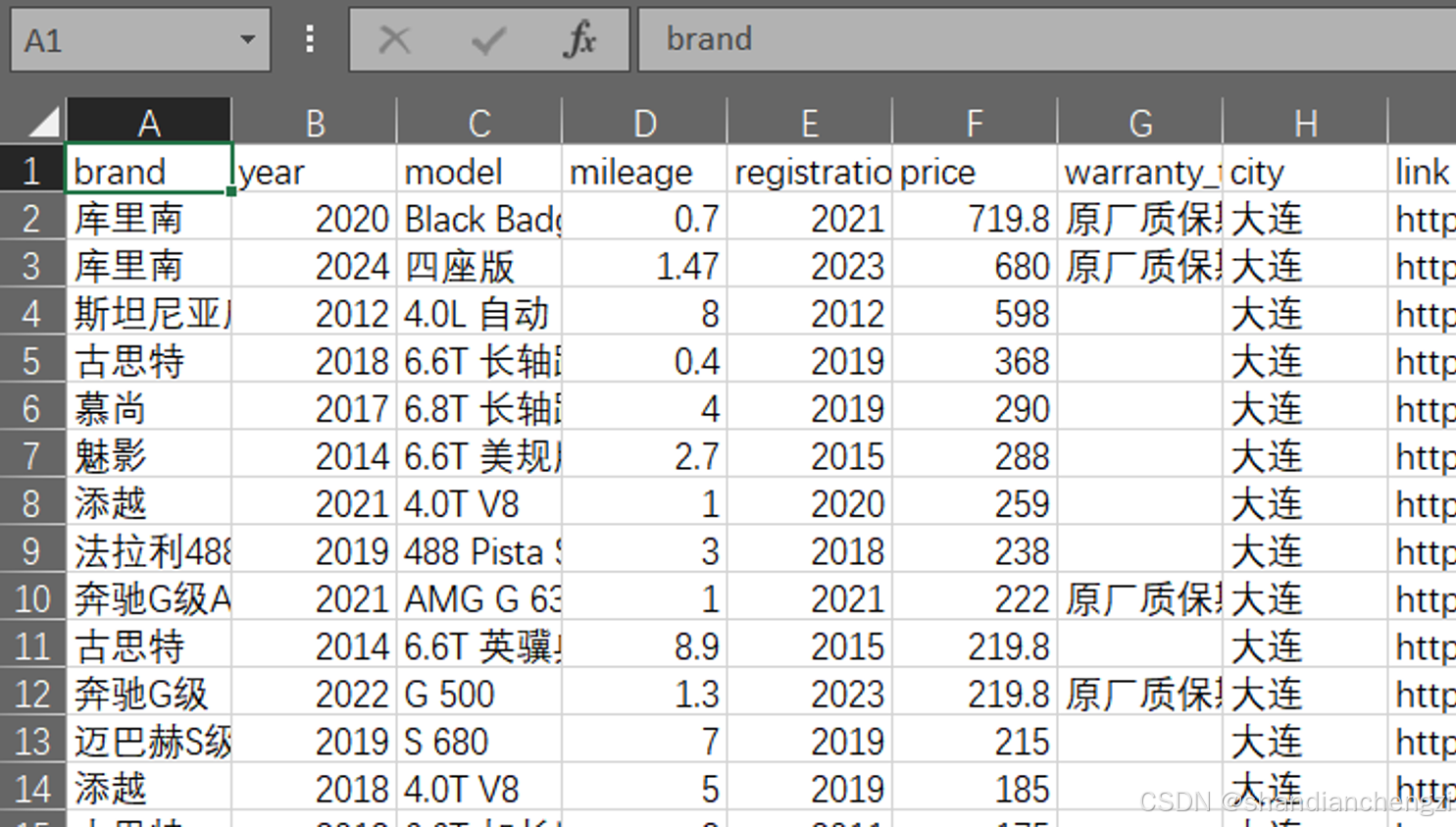
Task: Click the 奔驰G级A brand cell
Action: 149,598
